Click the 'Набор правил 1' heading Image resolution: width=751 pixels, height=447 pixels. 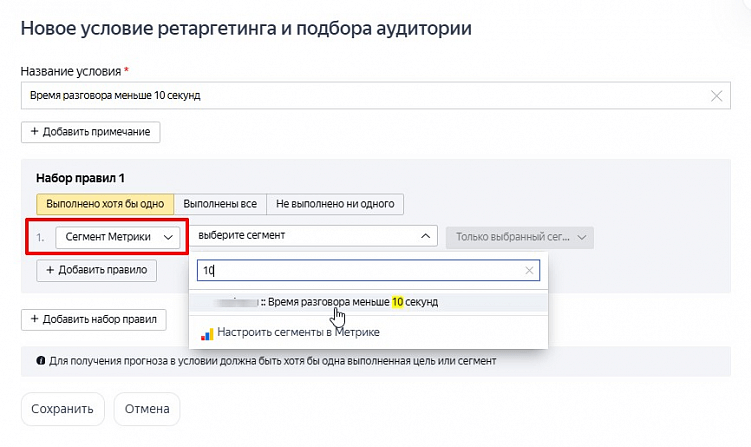coord(80,178)
